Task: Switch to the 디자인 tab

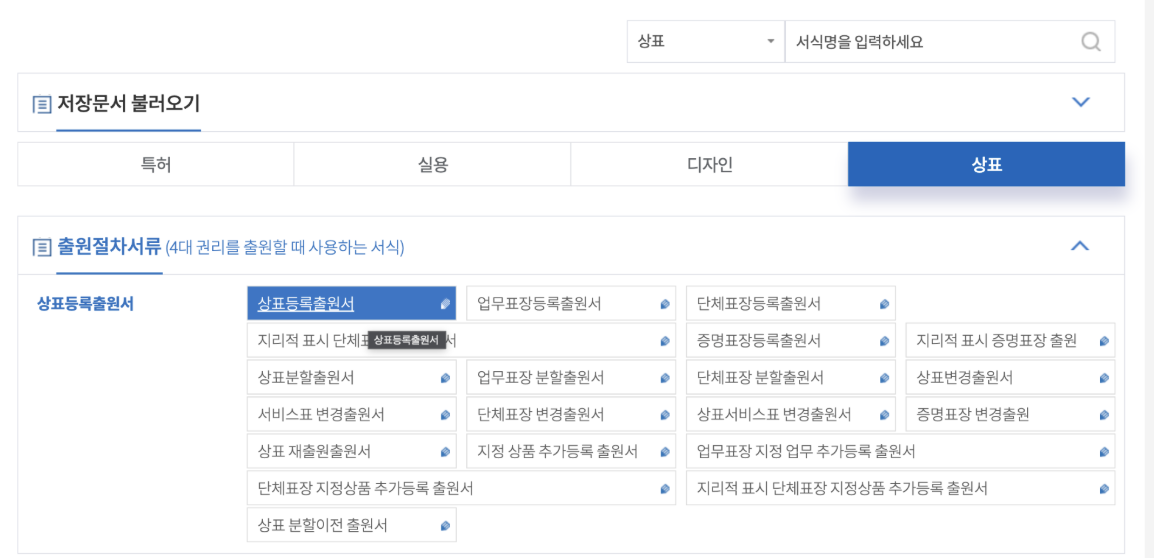Action: click(709, 164)
